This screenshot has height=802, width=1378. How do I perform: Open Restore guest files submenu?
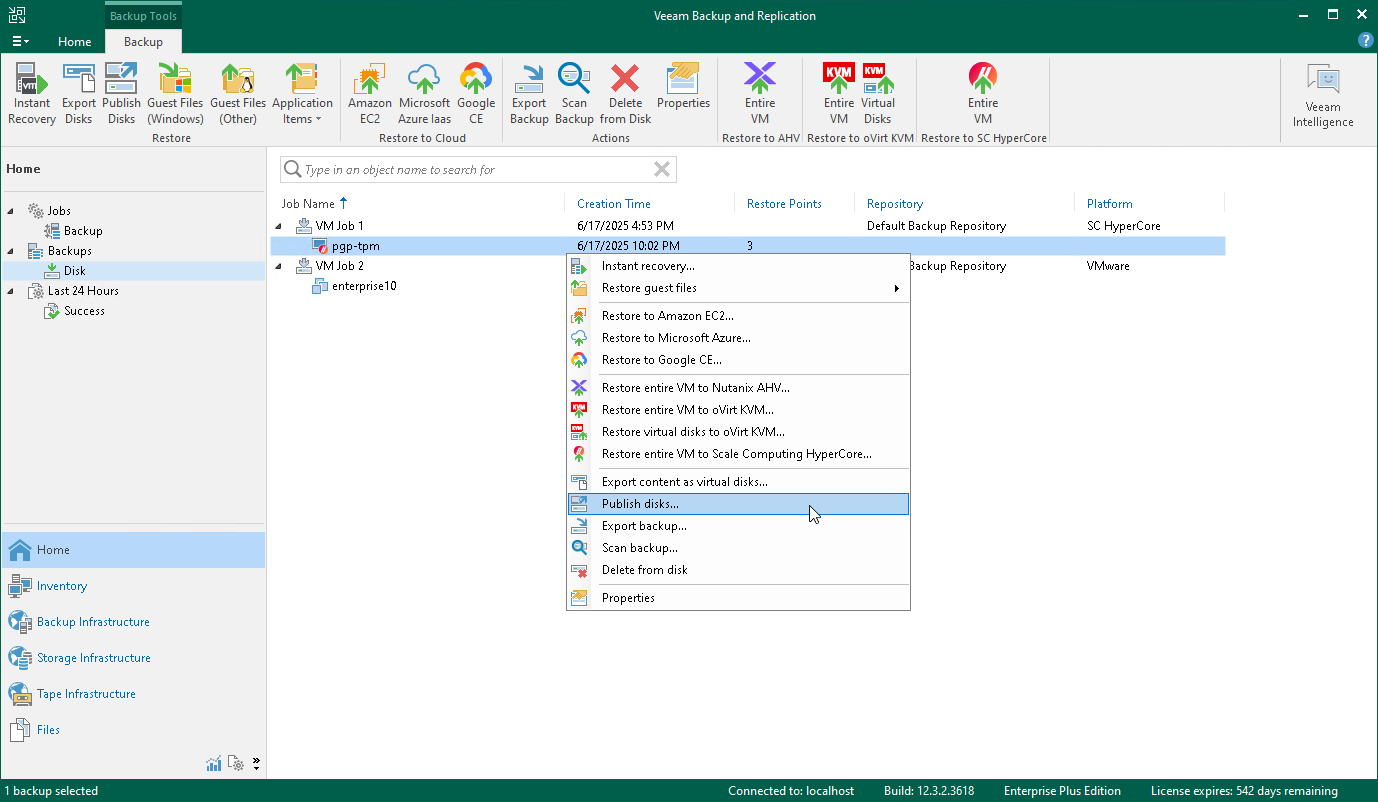coord(738,288)
